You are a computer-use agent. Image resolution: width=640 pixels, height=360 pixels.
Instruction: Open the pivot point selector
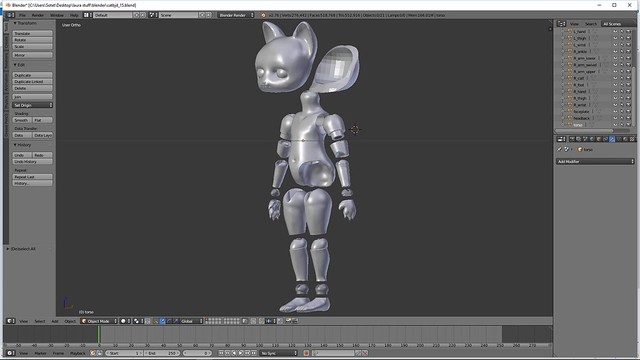pos(138,321)
